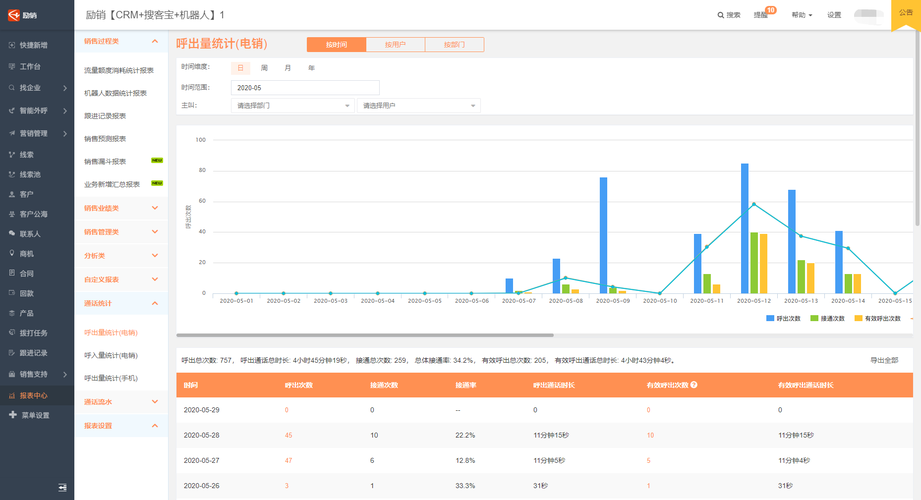Select 年 time dimension
921x500 pixels.
(311, 68)
